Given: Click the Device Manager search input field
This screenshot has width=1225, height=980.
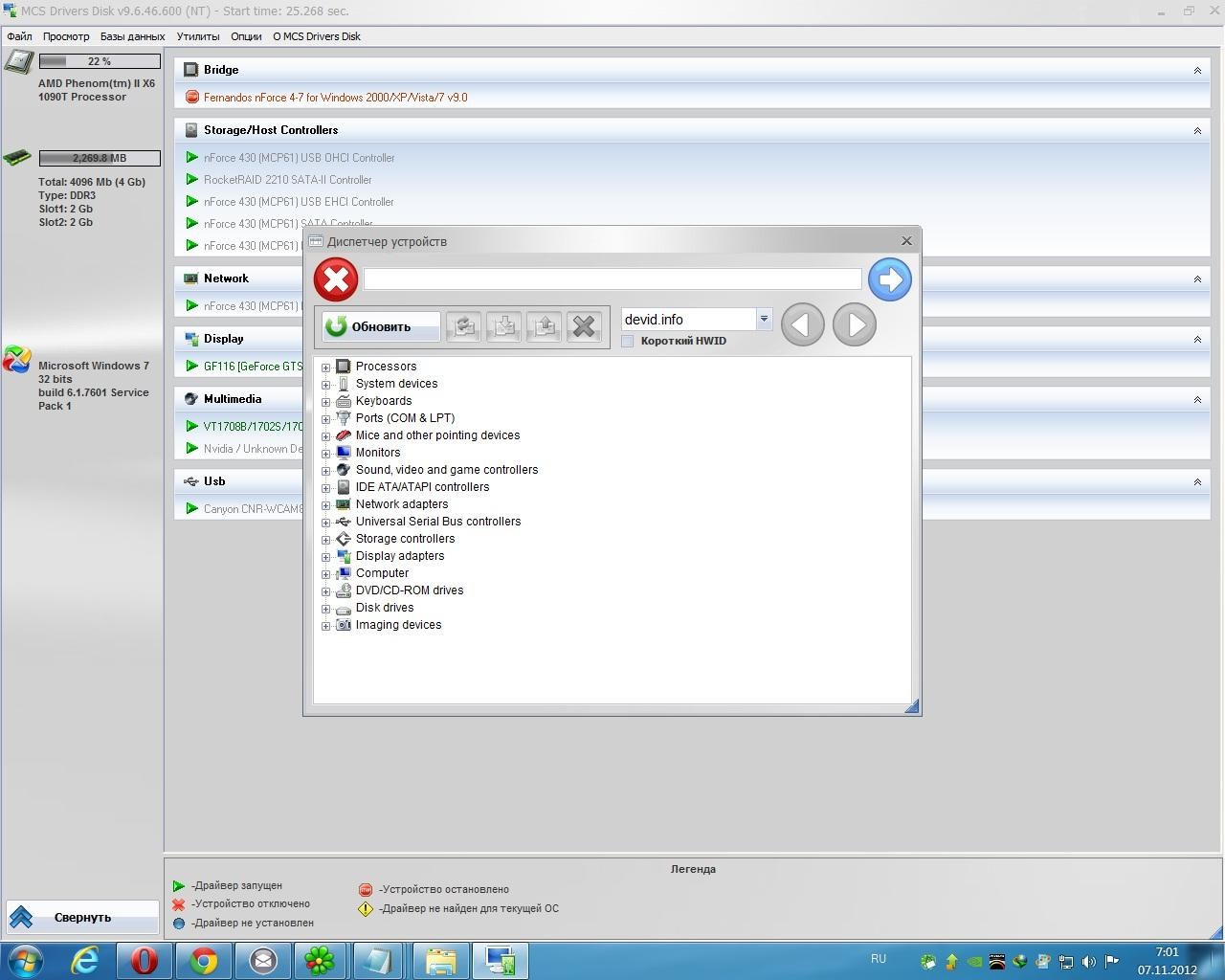Looking at the screenshot, I should tap(612, 278).
